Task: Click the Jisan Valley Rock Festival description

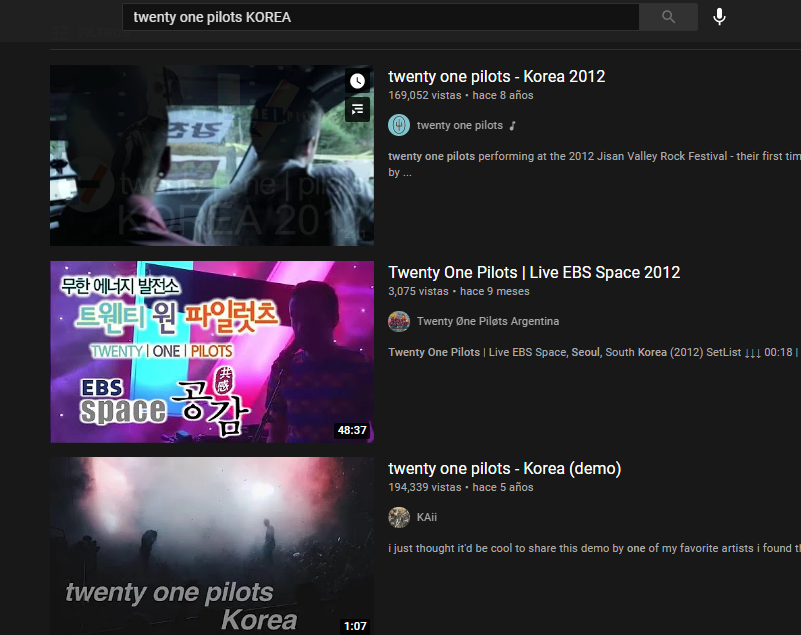Action: [x=595, y=164]
